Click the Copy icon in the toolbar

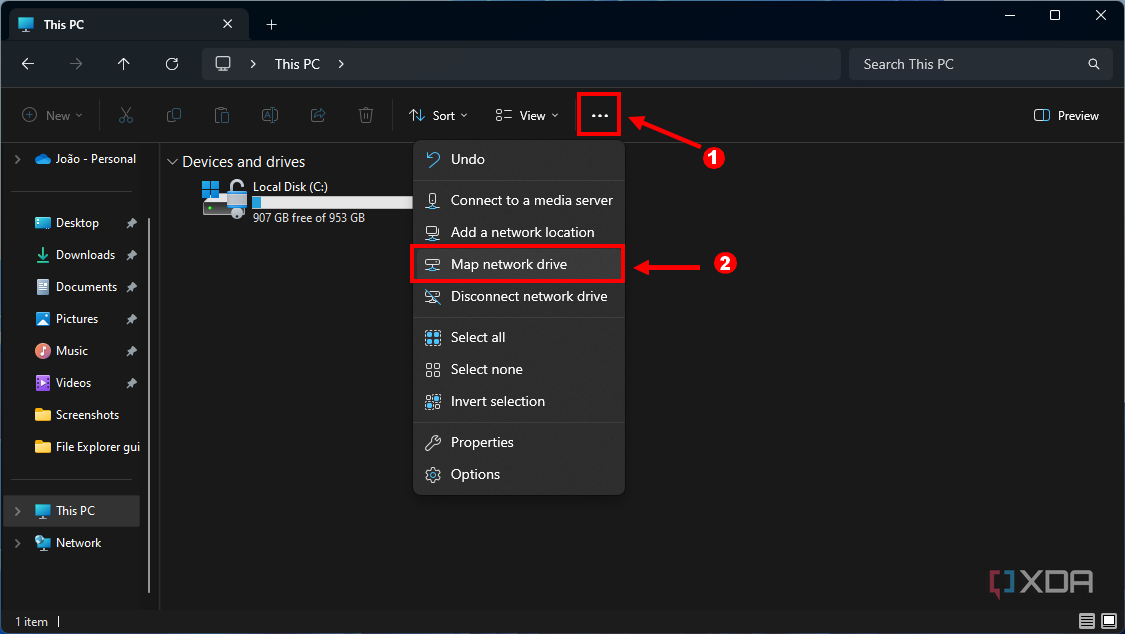pos(173,115)
